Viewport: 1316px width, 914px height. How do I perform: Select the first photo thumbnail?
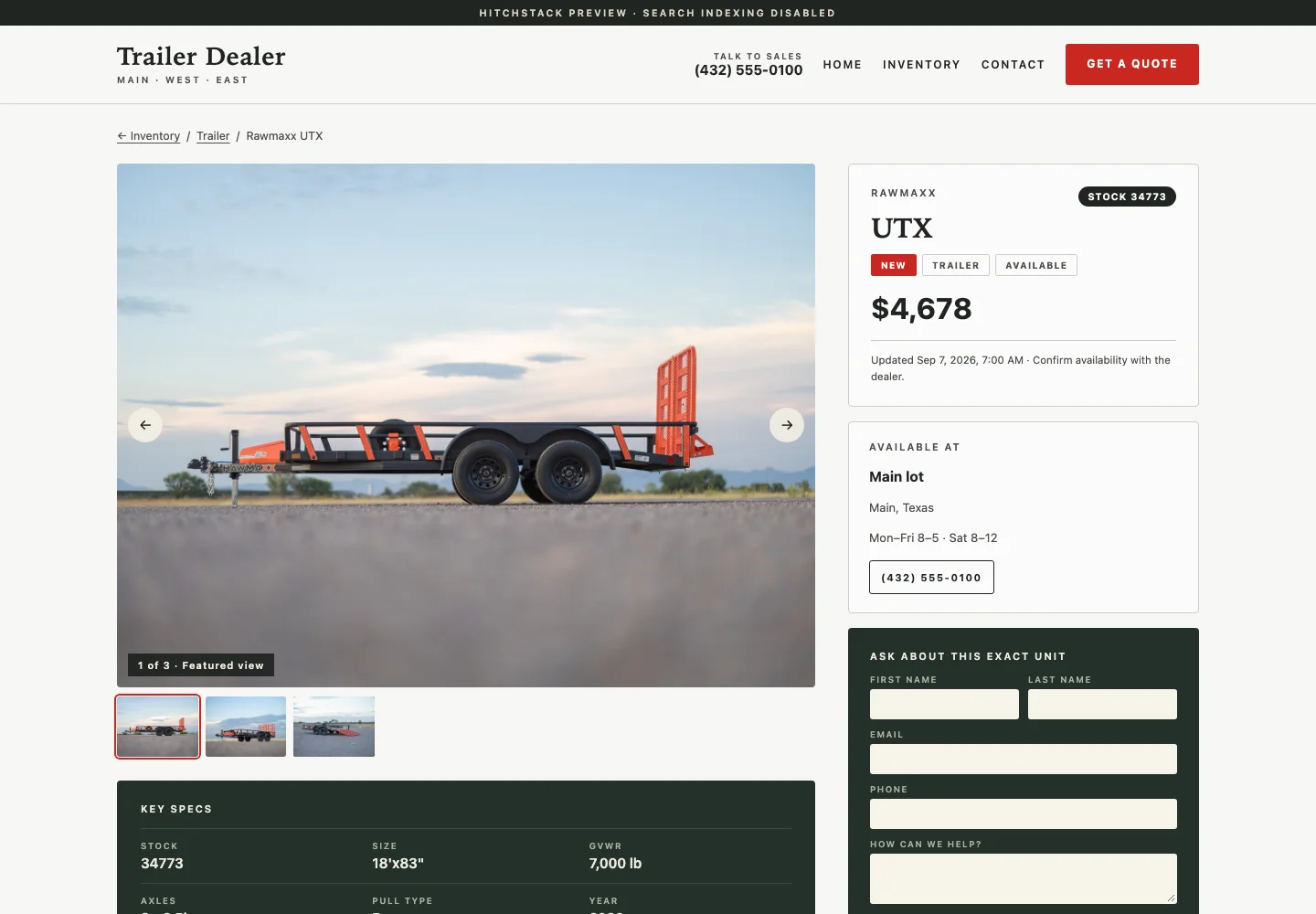(157, 727)
